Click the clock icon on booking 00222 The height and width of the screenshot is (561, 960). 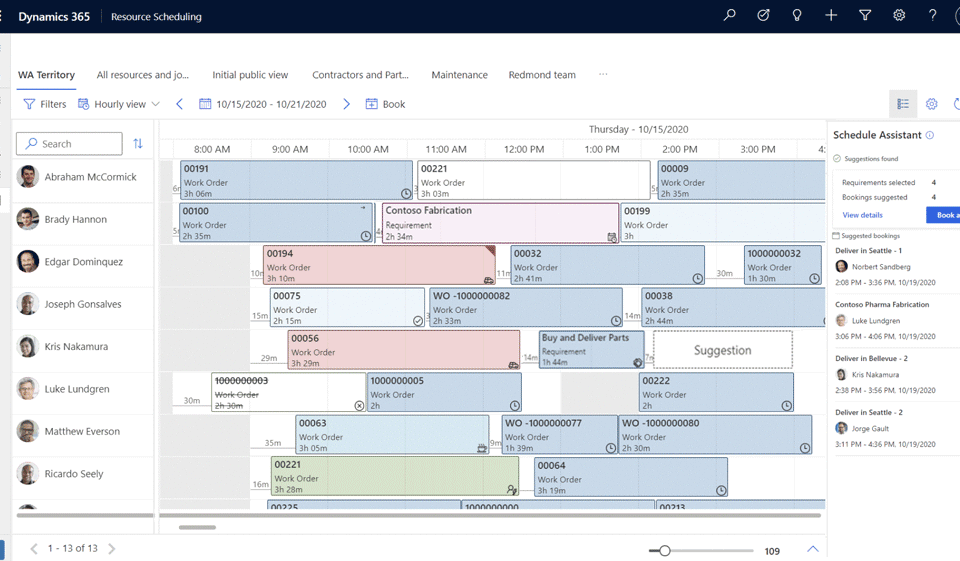point(787,405)
